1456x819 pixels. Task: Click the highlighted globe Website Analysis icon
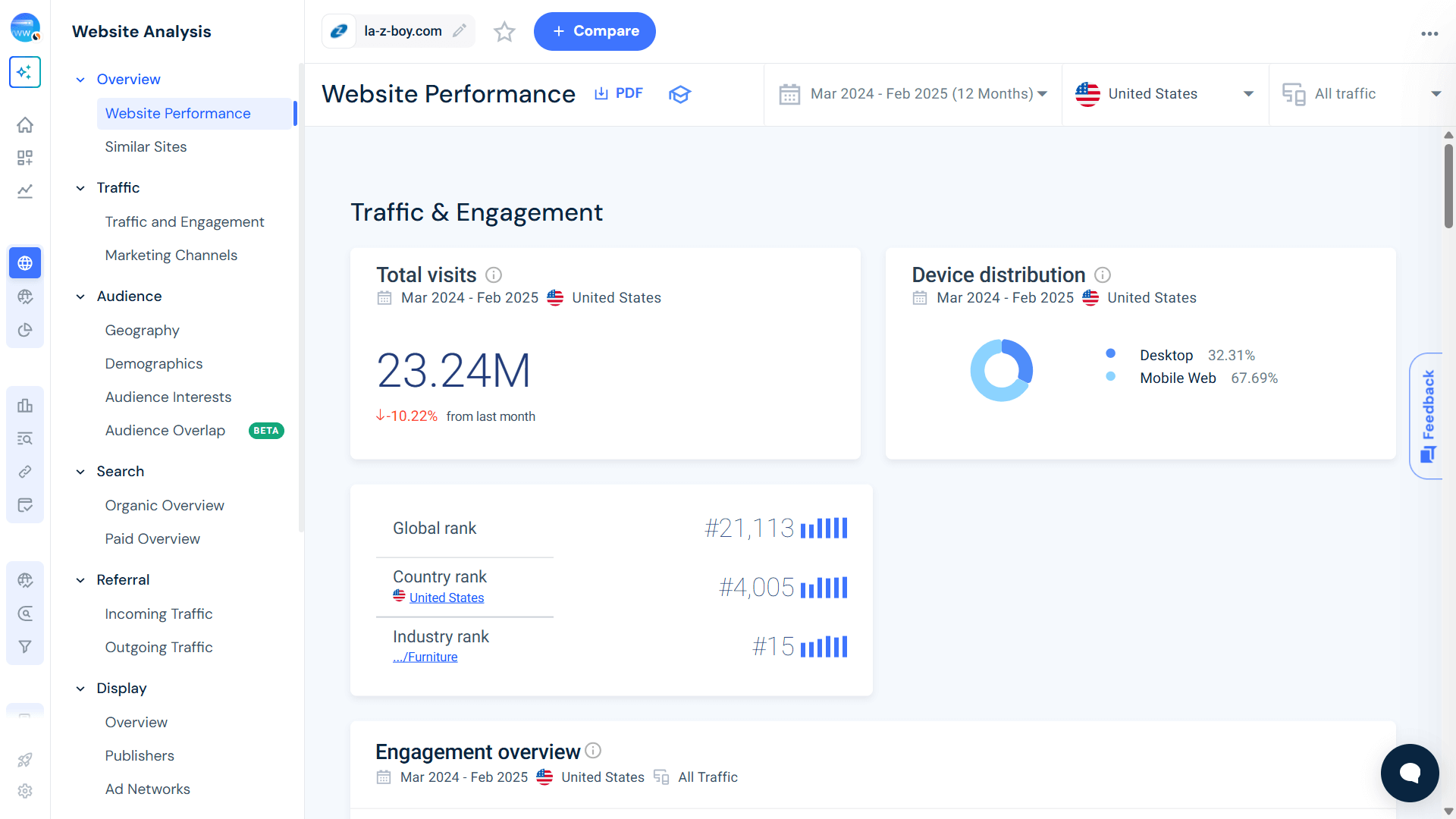pos(25,262)
